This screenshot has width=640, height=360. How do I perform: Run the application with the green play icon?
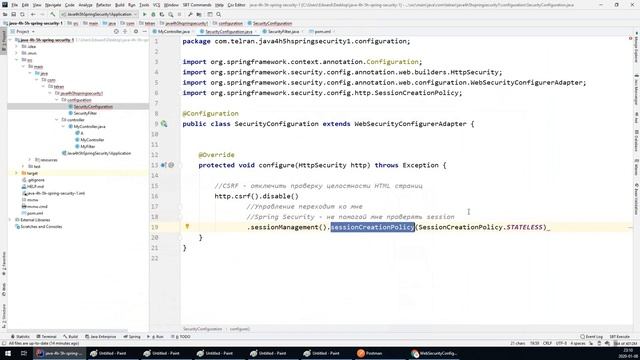click(144, 14)
